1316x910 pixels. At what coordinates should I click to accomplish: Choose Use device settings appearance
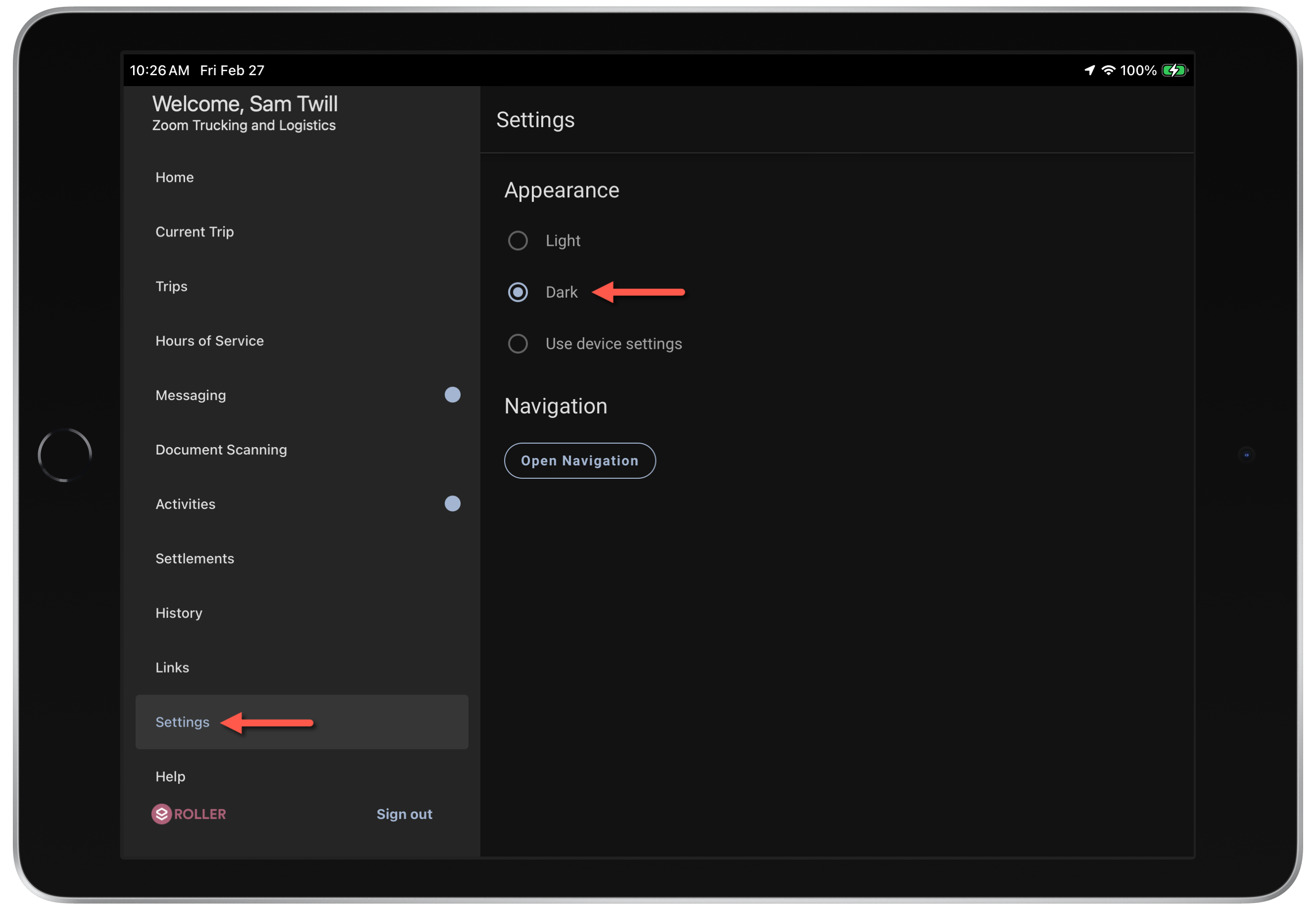pyautogui.click(x=517, y=343)
